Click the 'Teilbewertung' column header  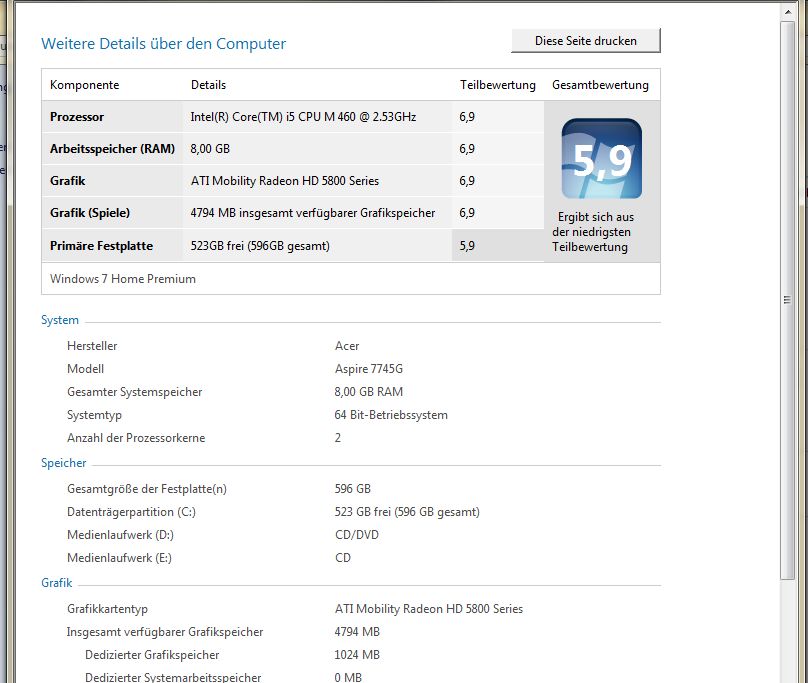(497, 85)
